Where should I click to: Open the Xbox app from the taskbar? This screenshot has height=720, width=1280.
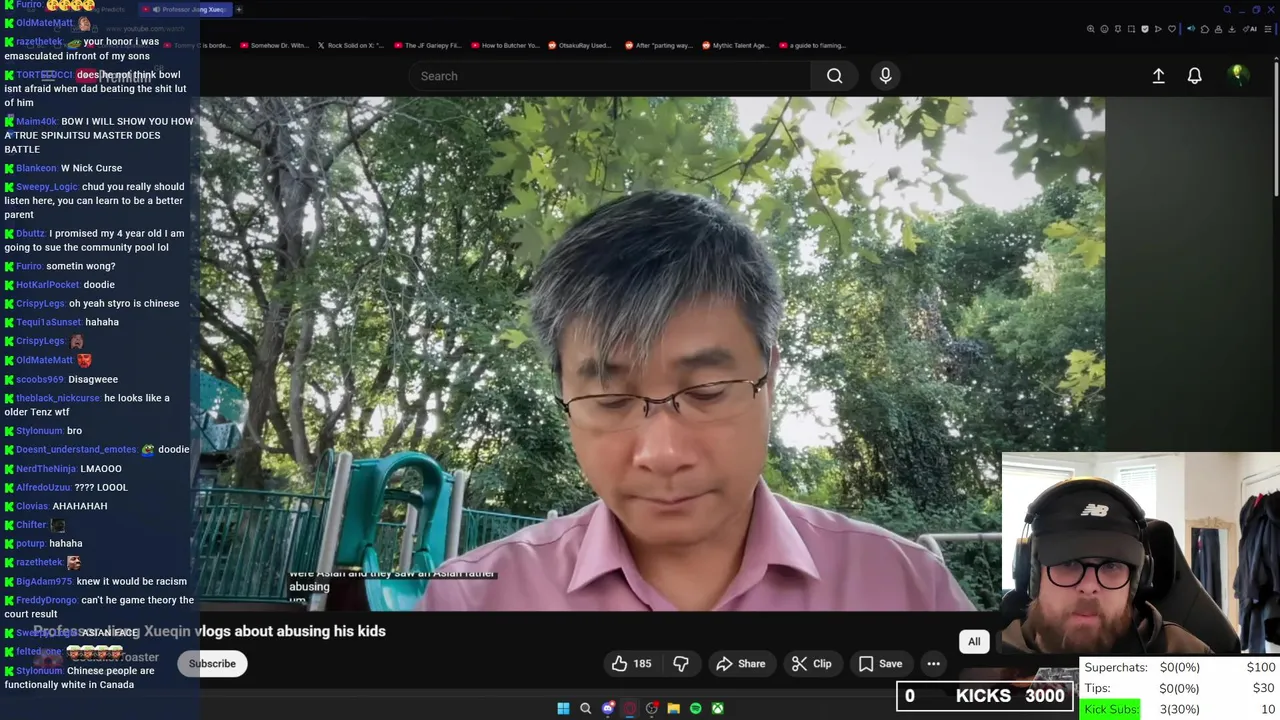(717, 708)
